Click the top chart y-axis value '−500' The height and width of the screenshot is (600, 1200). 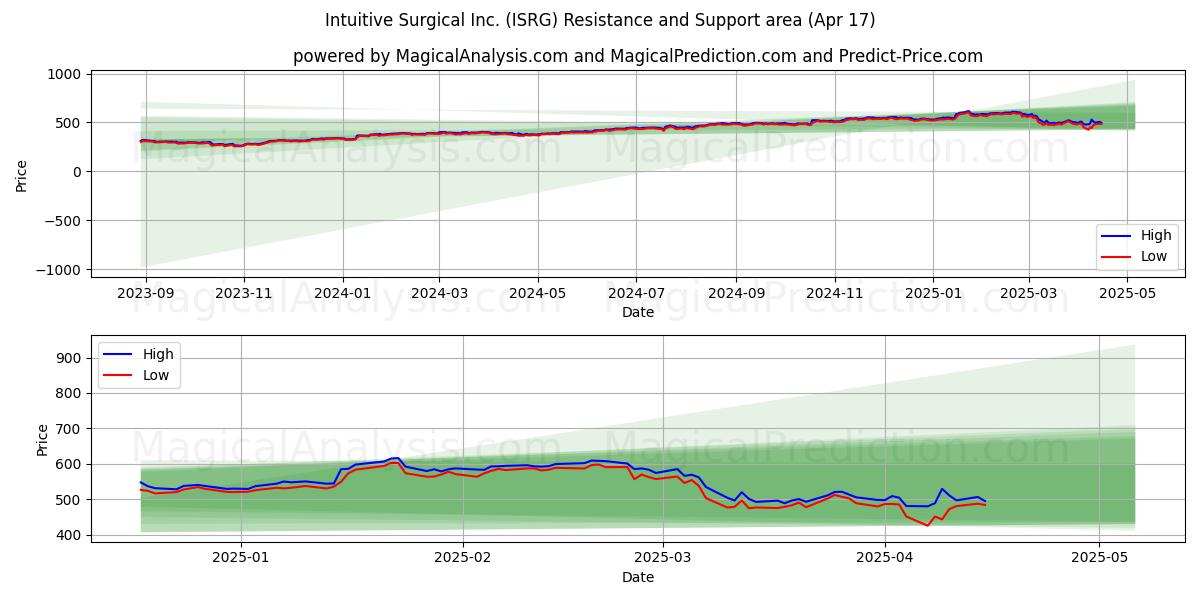(x=64, y=221)
